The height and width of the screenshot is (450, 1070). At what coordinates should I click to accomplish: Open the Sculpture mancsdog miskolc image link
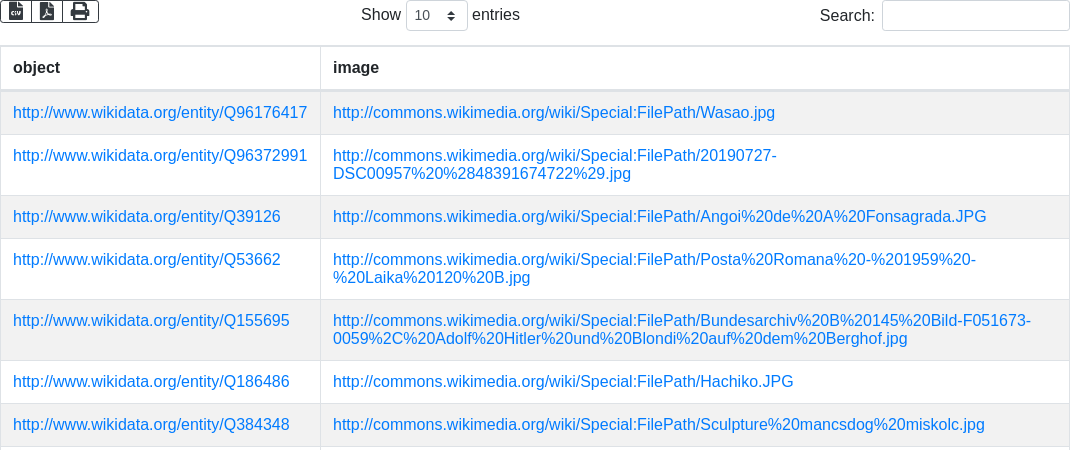coord(658,425)
